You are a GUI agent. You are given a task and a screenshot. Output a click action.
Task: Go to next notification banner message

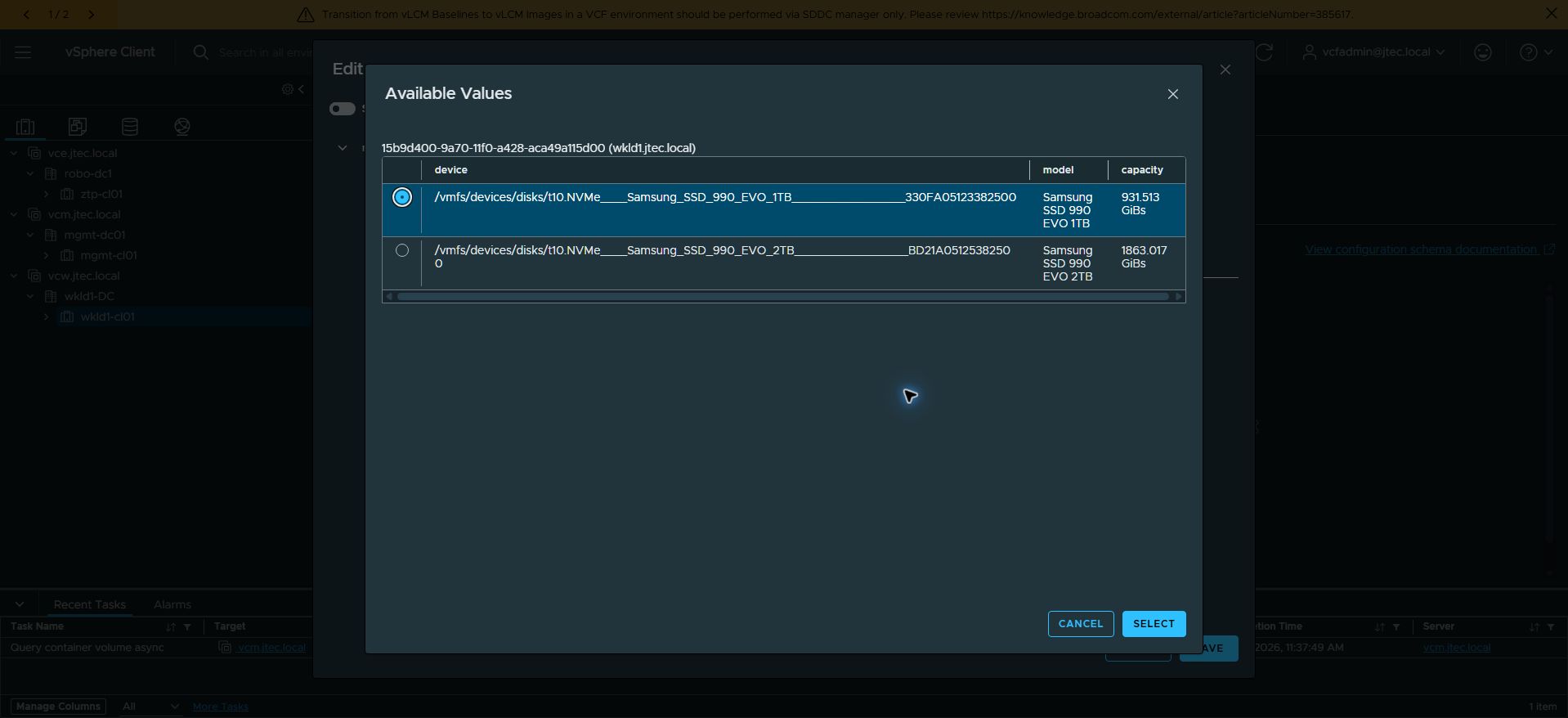[91, 15]
